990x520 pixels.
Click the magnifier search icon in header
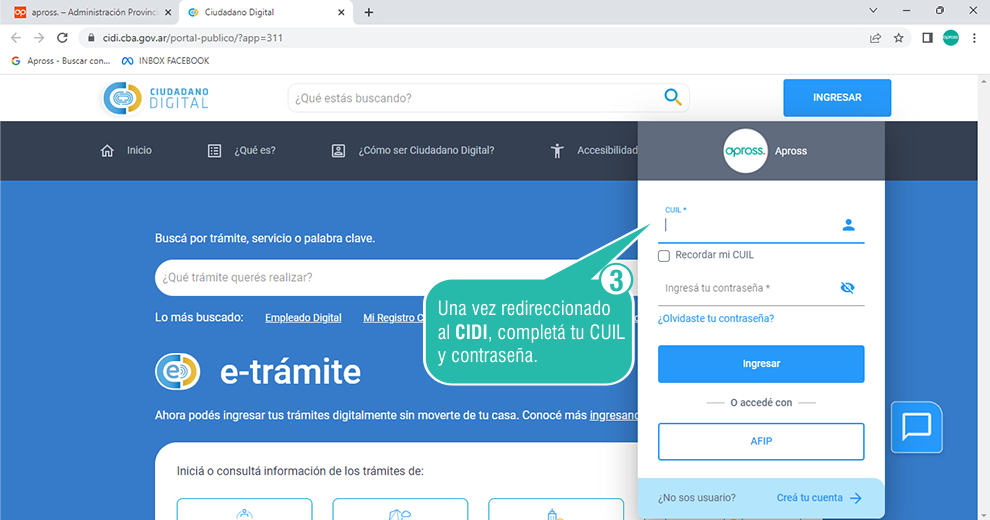click(672, 97)
